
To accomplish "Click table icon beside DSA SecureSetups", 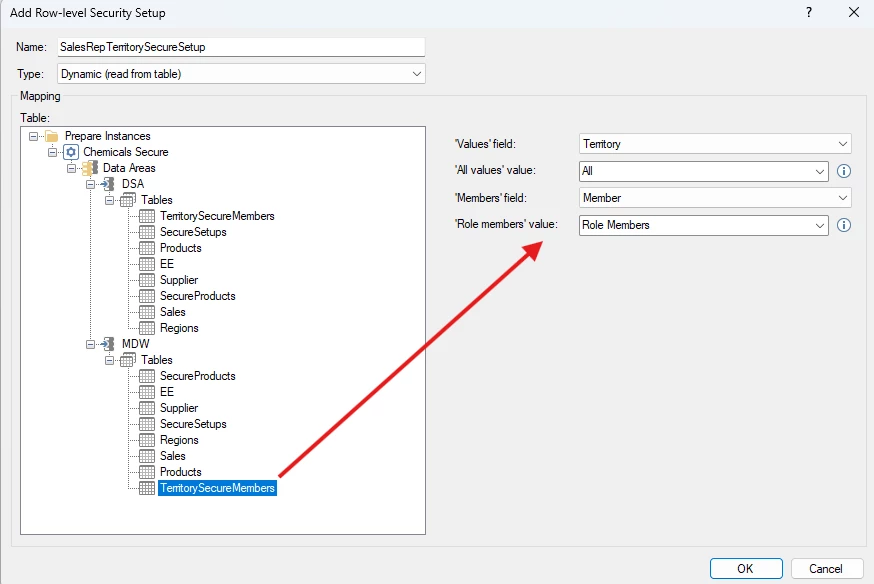I will click(147, 232).
